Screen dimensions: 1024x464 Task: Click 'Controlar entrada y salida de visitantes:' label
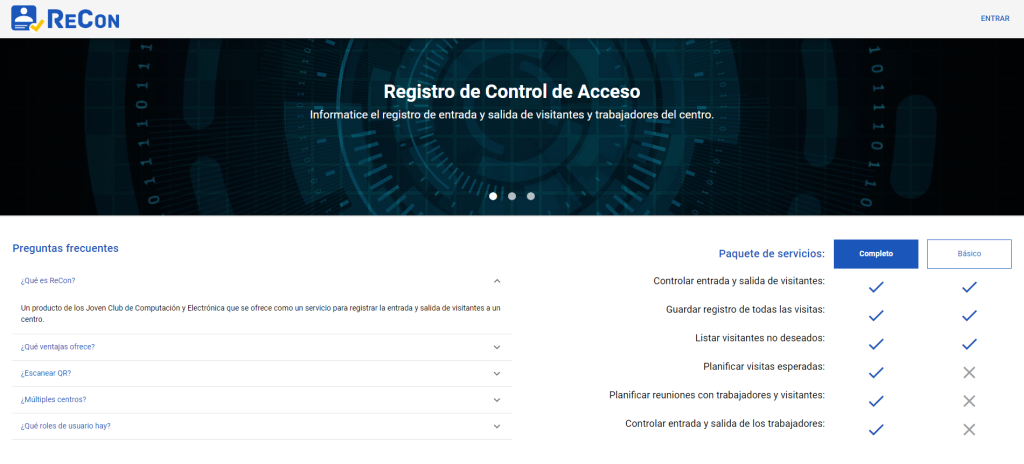[x=739, y=281]
